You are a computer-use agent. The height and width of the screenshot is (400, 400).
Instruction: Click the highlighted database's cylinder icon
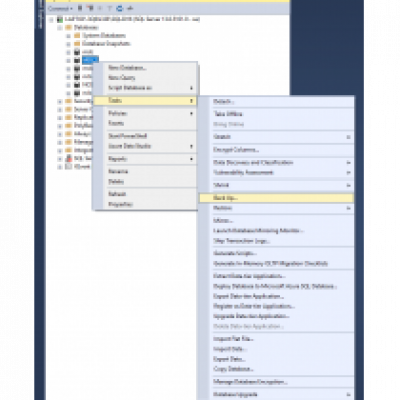click(x=77, y=60)
